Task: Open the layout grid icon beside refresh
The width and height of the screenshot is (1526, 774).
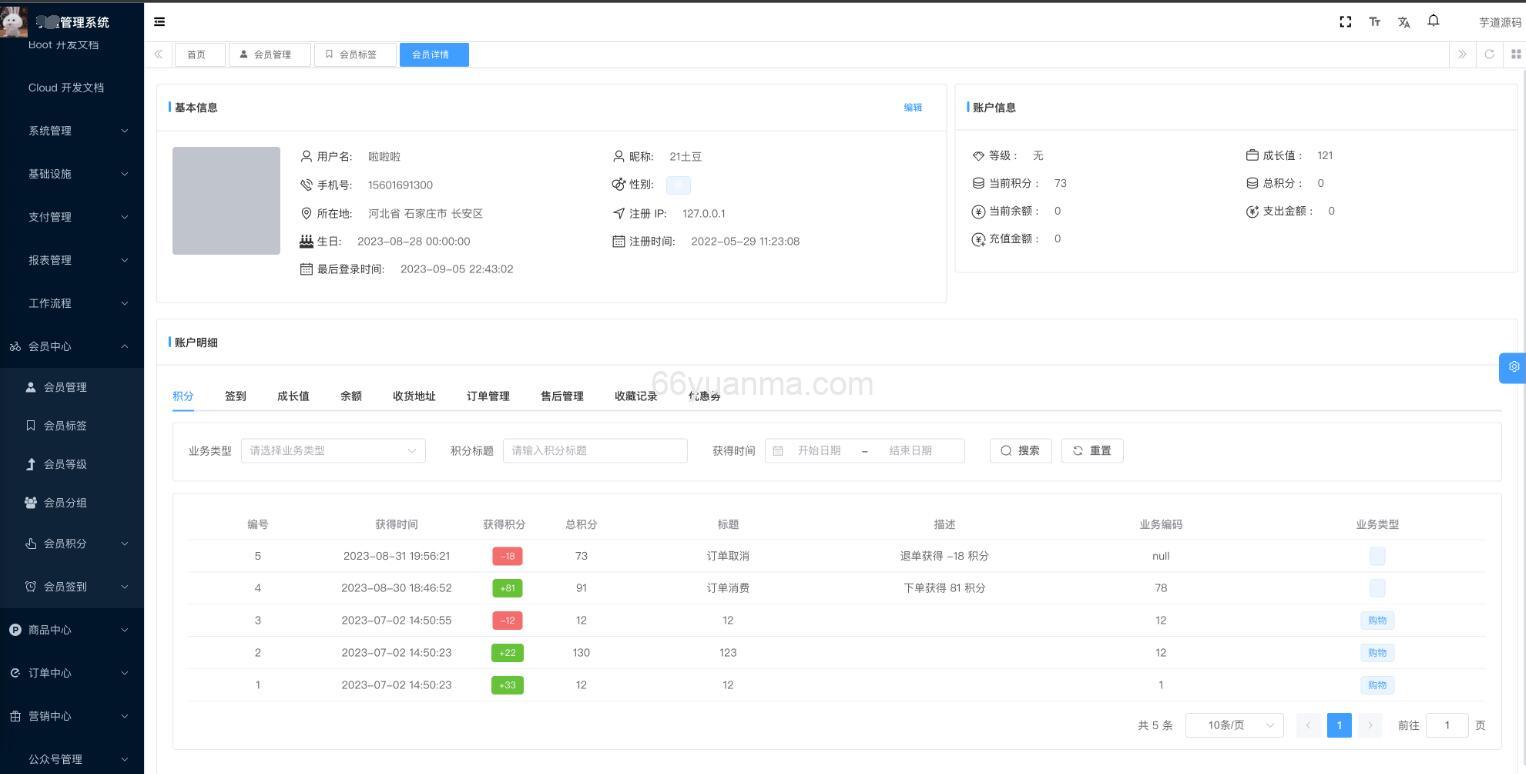Action: coord(1515,55)
